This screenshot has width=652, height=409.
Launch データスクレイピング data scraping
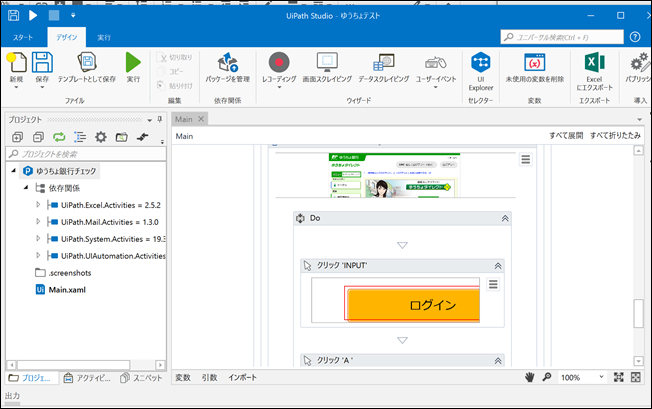coord(383,67)
